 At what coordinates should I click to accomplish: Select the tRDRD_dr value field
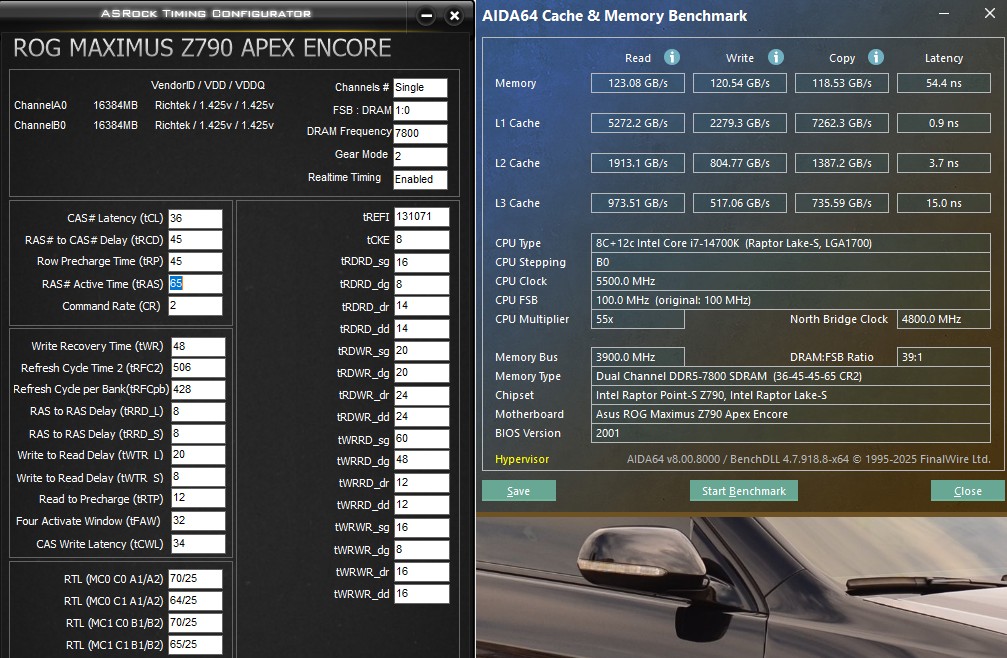tap(421, 306)
